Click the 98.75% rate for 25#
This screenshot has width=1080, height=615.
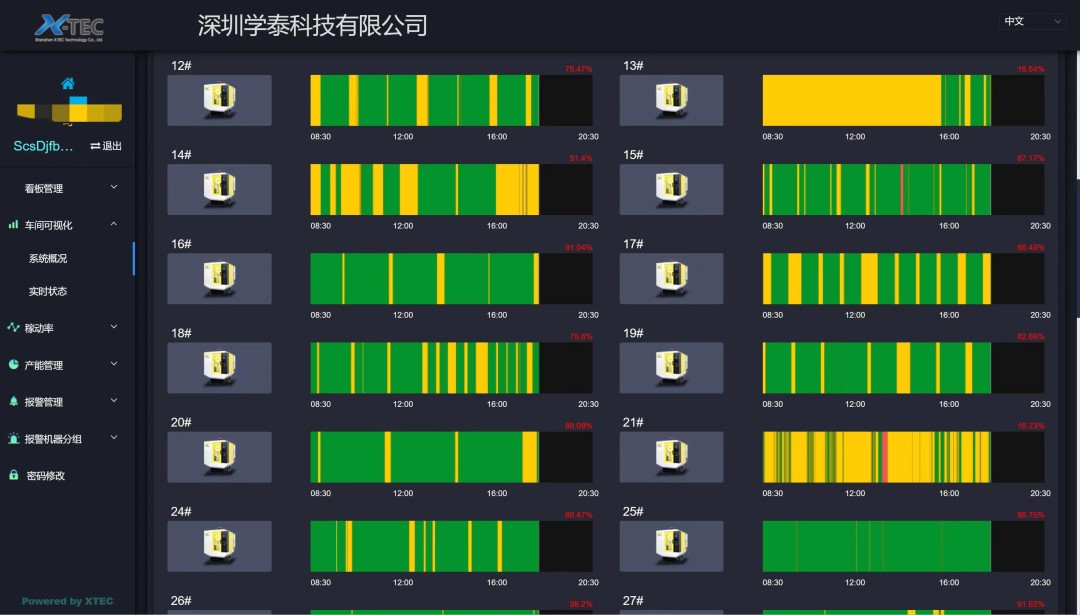[1030, 515]
